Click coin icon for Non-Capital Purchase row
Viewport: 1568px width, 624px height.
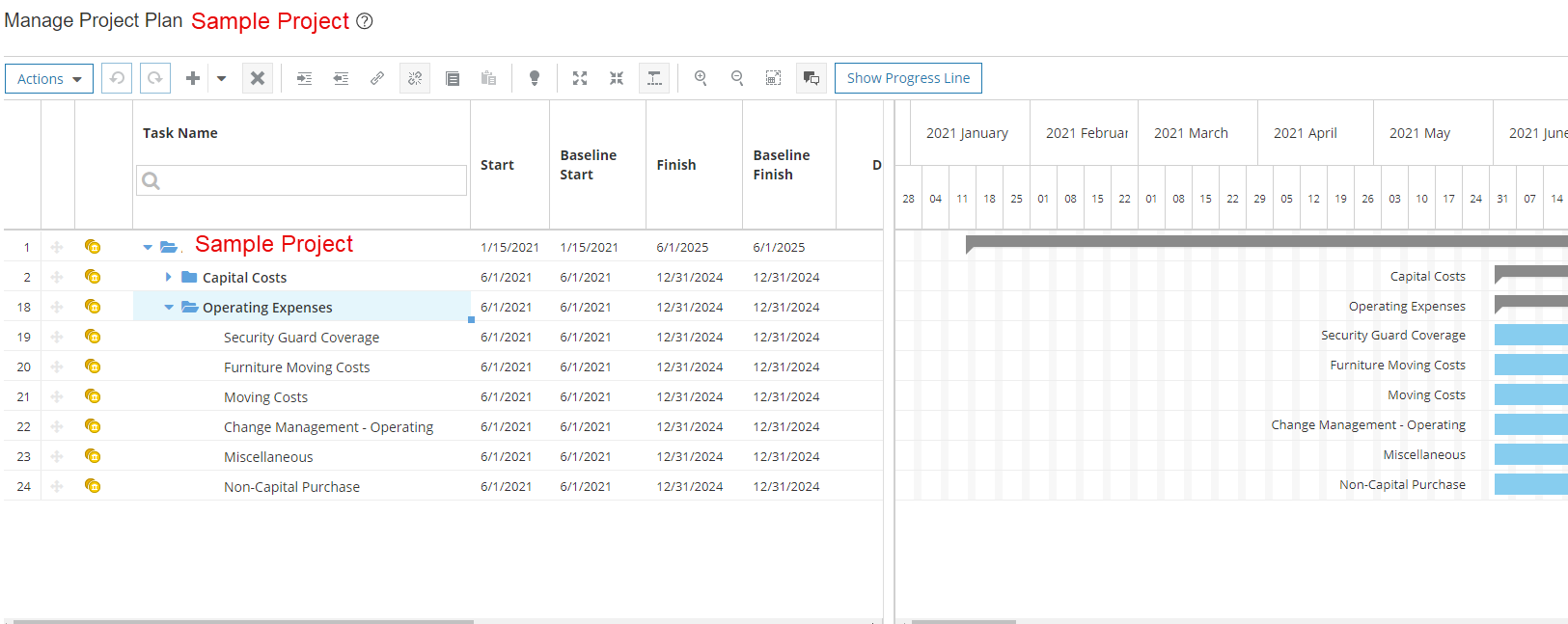coord(93,486)
